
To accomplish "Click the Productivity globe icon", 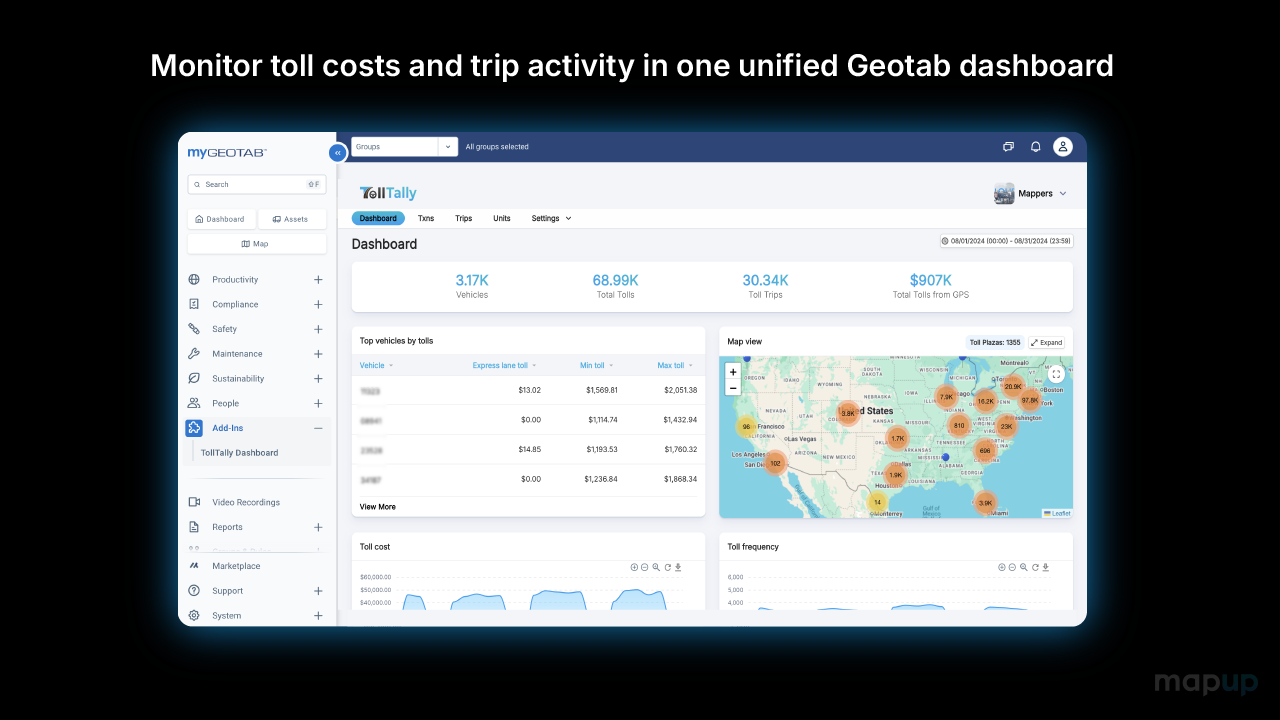I will [194, 280].
